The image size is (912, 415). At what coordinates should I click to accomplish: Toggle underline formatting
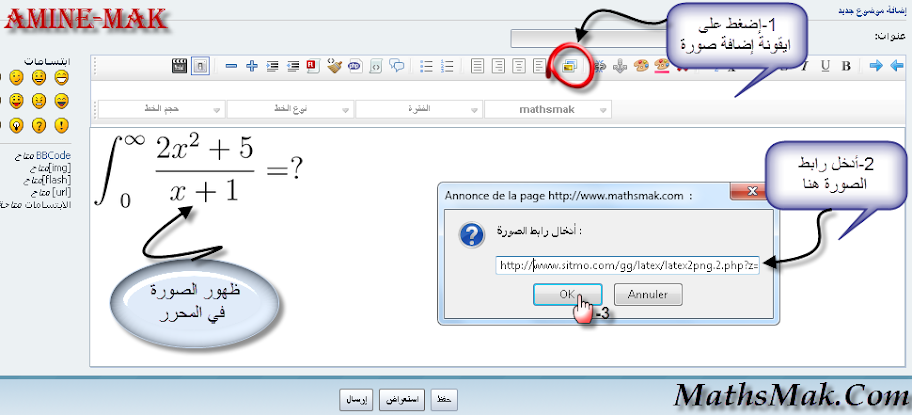[x=825, y=66]
